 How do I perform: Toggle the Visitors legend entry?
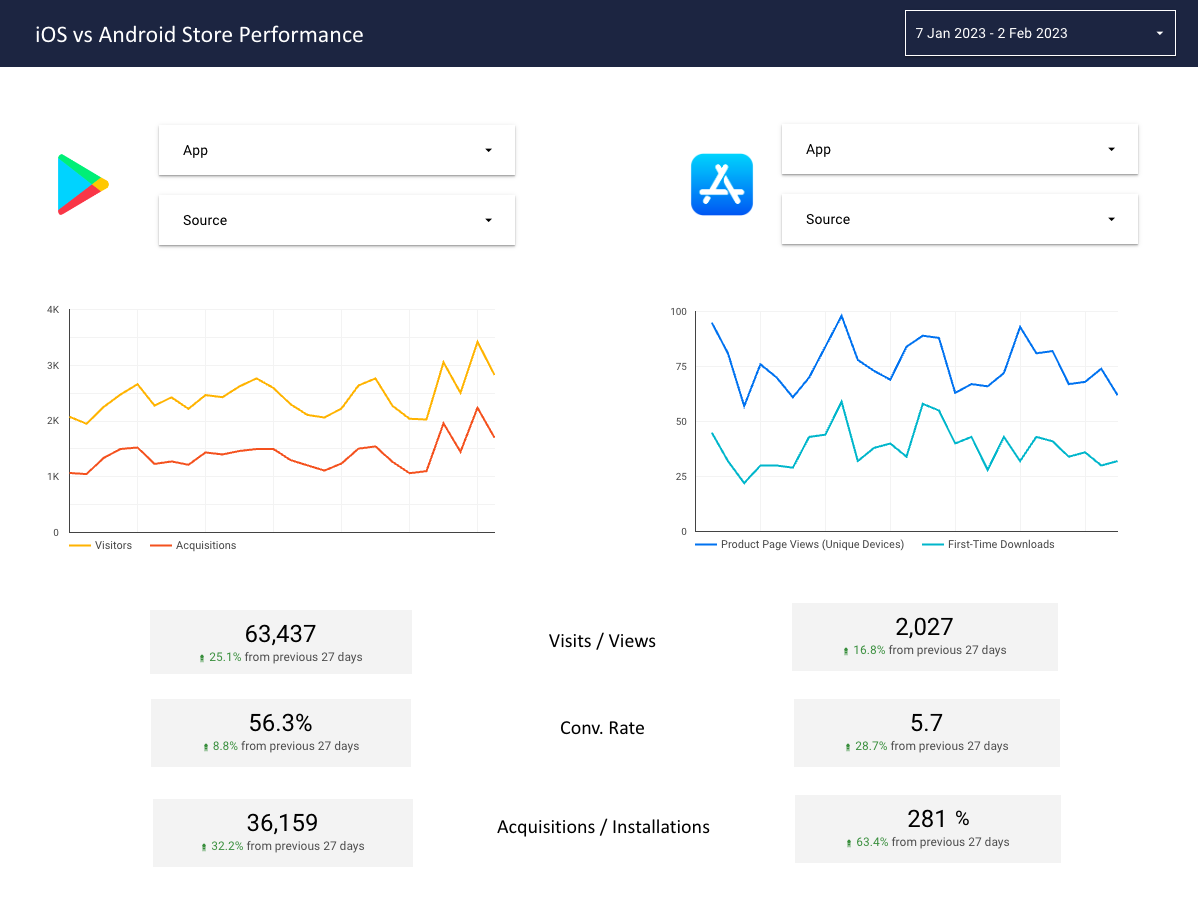(x=101, y=545)
